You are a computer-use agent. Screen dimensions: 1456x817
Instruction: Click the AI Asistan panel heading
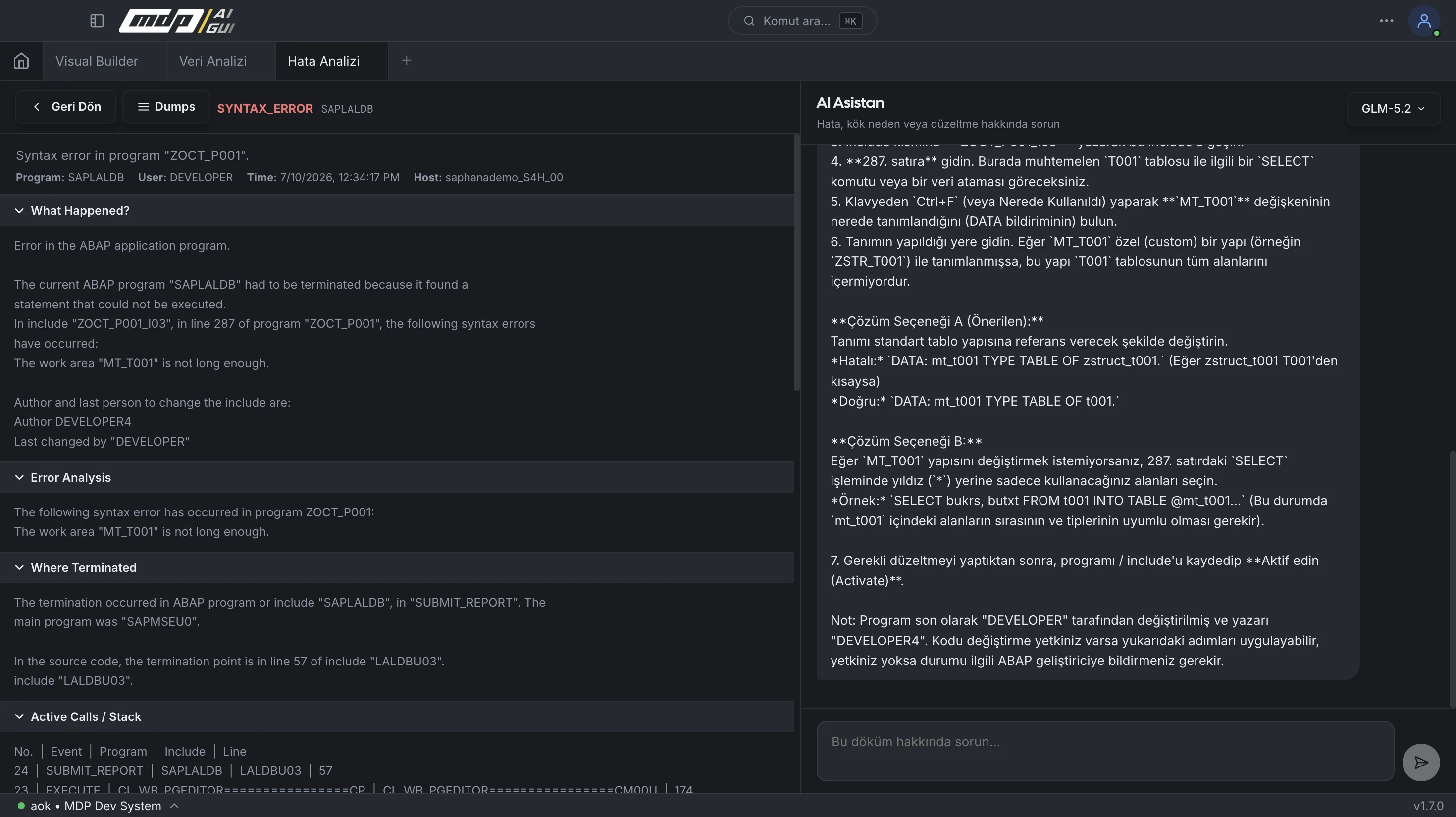tap(850, 103)
